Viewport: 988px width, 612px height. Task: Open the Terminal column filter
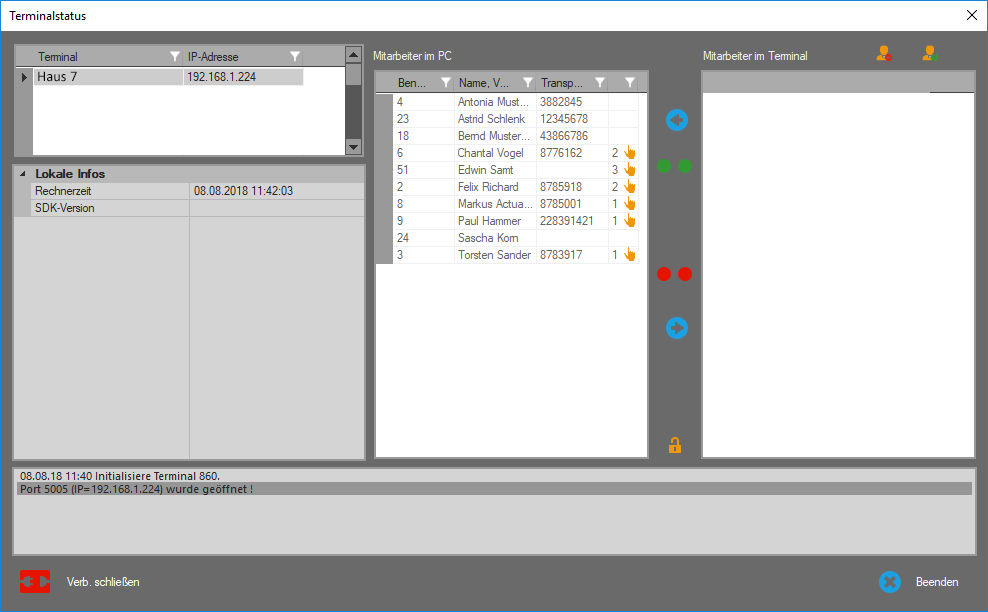(175, 57)
